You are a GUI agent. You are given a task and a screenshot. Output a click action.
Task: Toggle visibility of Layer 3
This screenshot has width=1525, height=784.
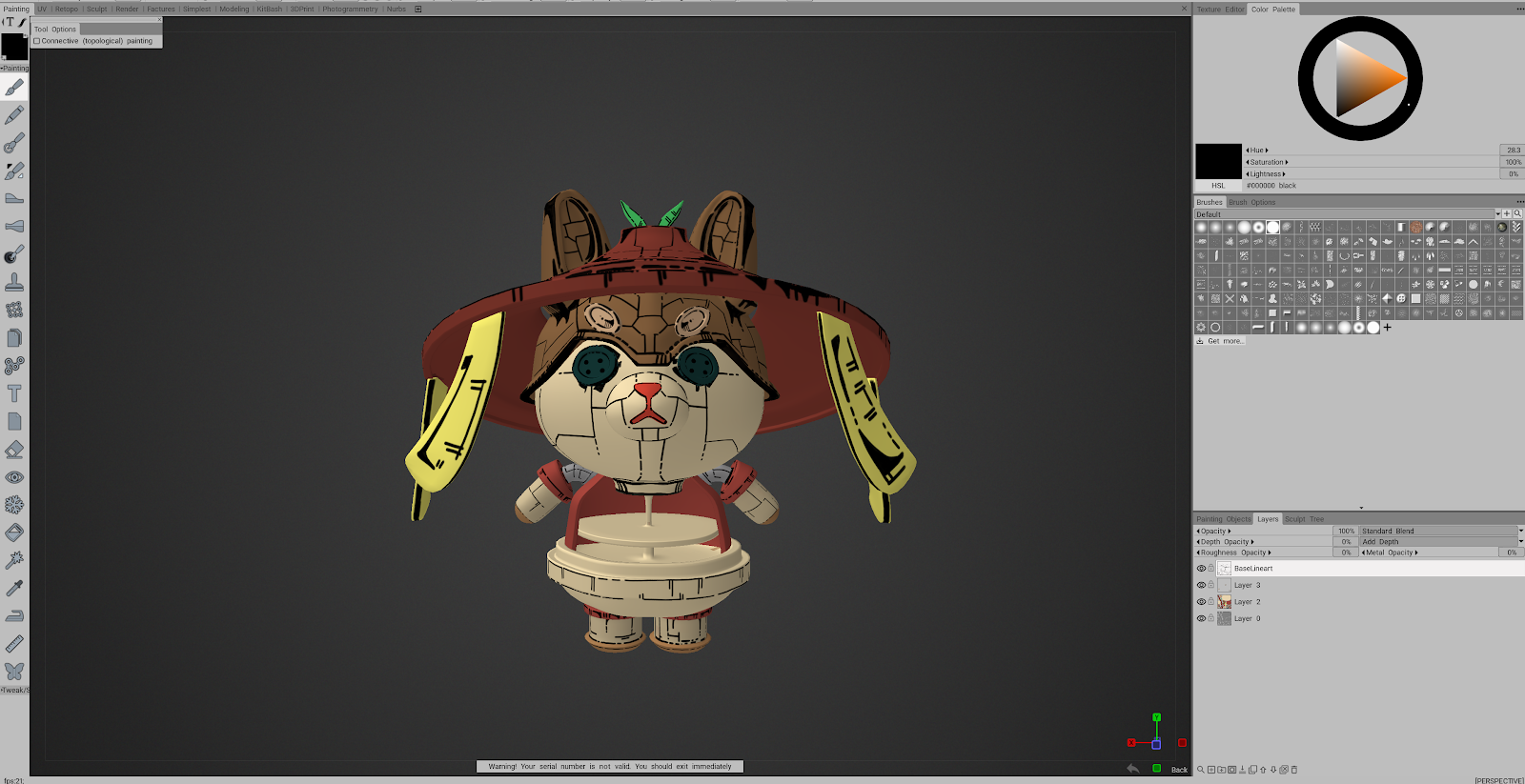1201,585
